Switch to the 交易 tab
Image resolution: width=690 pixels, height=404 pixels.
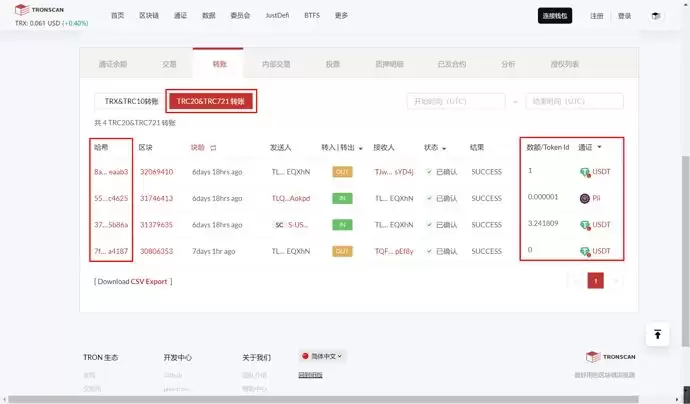[x=169, y=64]
